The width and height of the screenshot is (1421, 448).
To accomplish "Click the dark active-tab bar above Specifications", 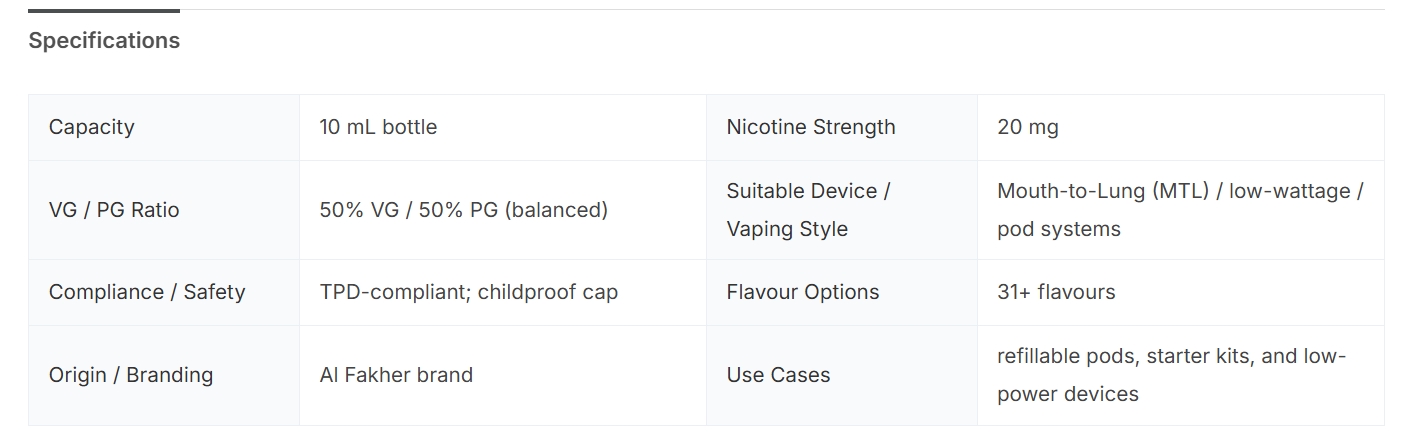I will pos(104,11).
